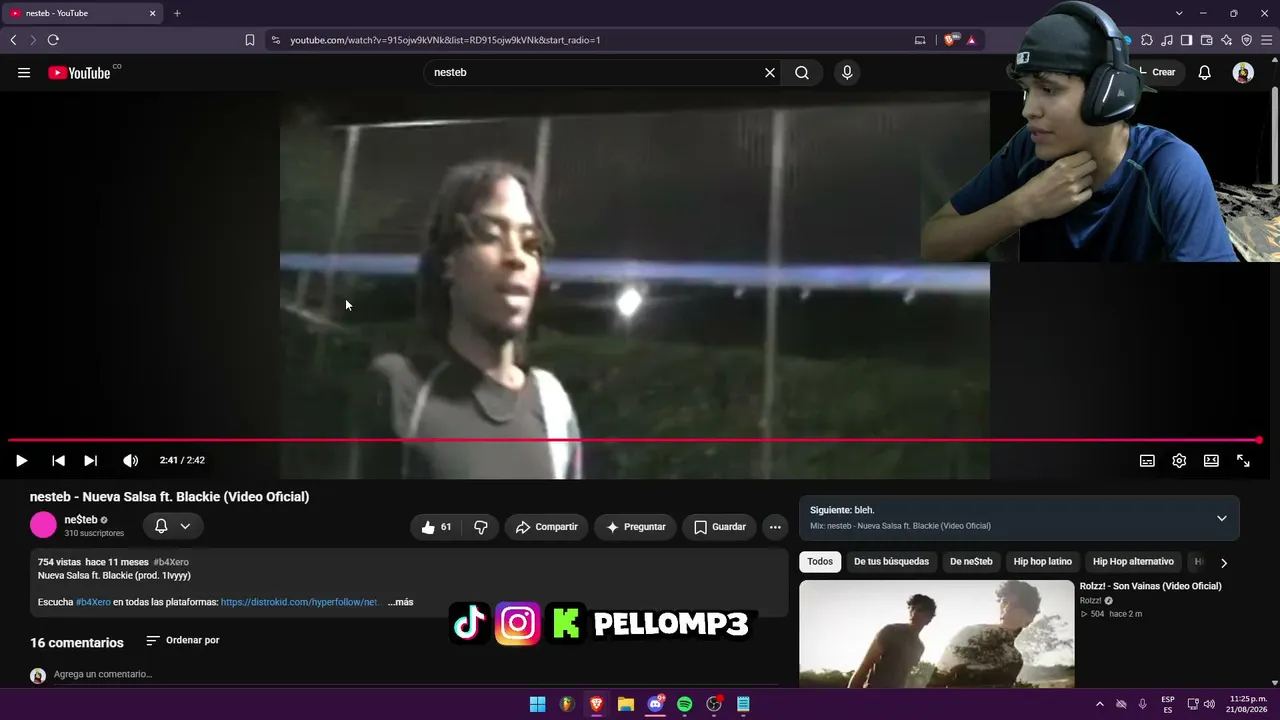Open the subscription notification bell dropdown

pos(173,526)
